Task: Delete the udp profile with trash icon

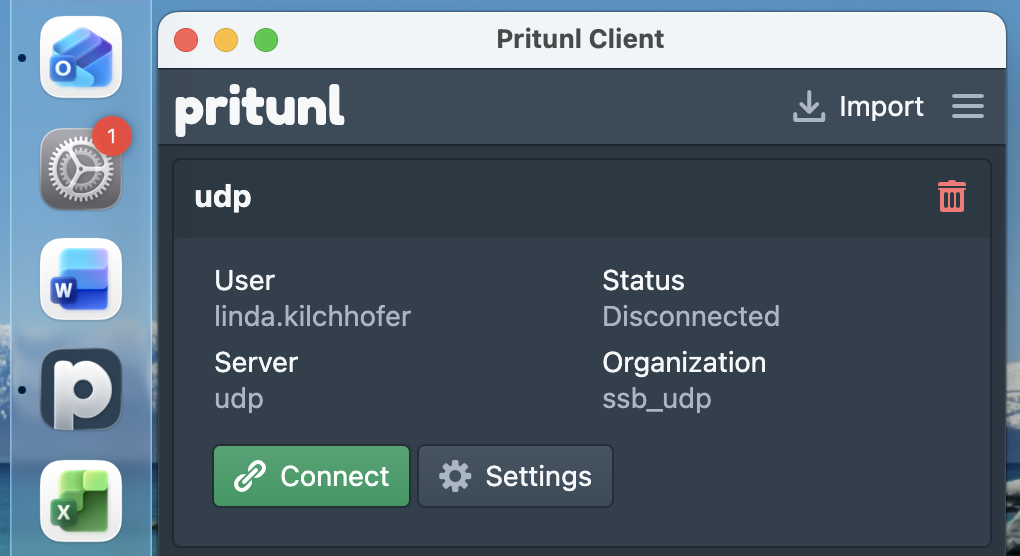Action: [x=951, y=196]
